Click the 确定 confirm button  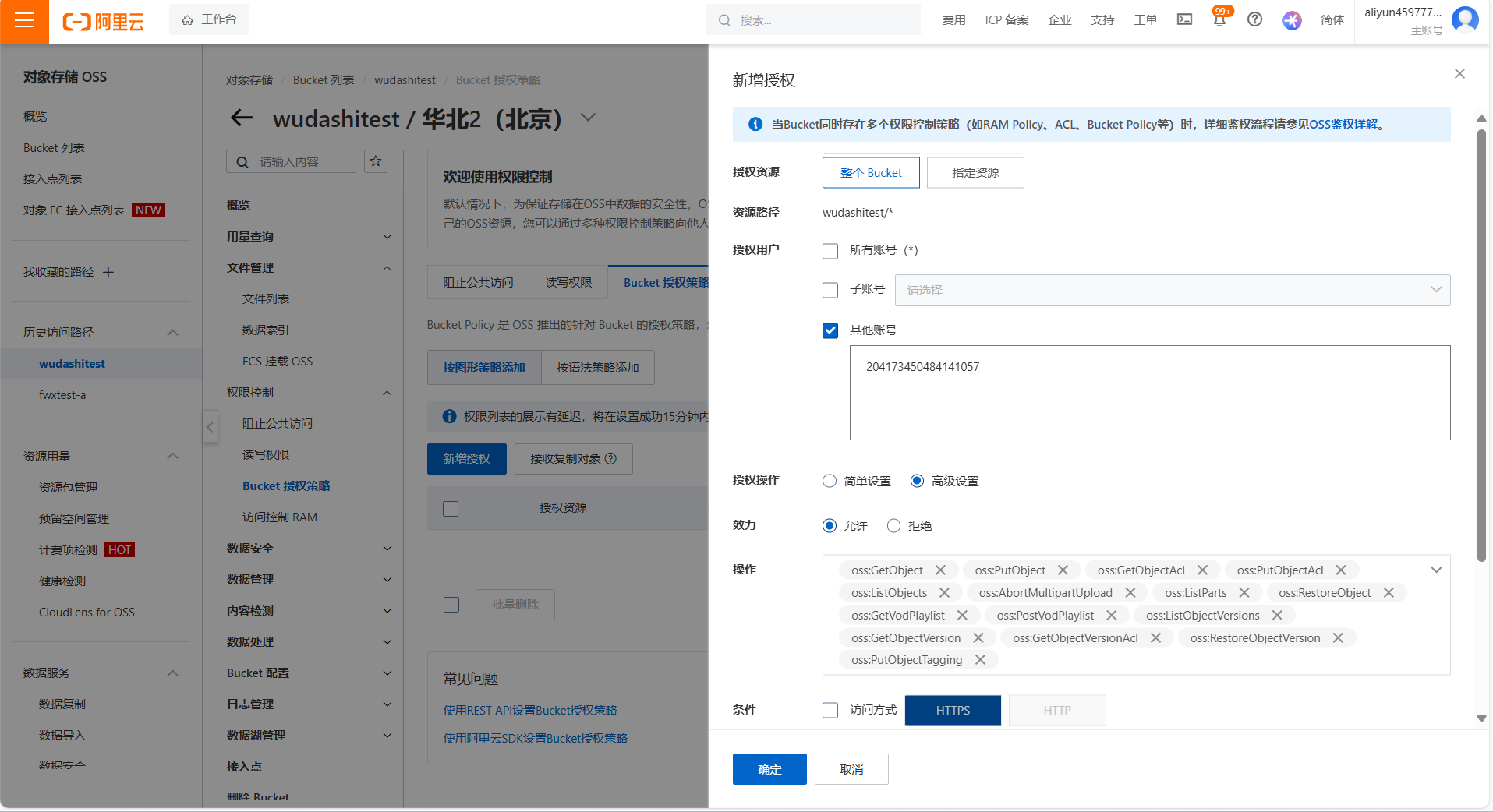pos(769,769)
